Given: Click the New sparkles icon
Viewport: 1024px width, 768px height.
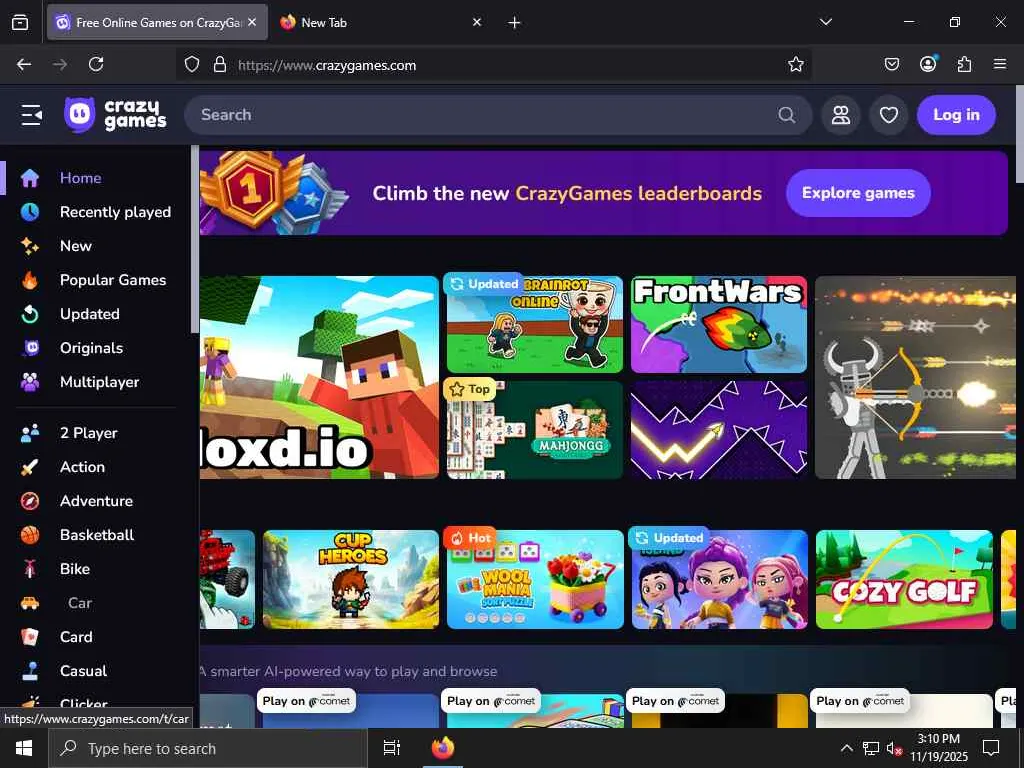Looking at the screenshot, I should [29, 246].
